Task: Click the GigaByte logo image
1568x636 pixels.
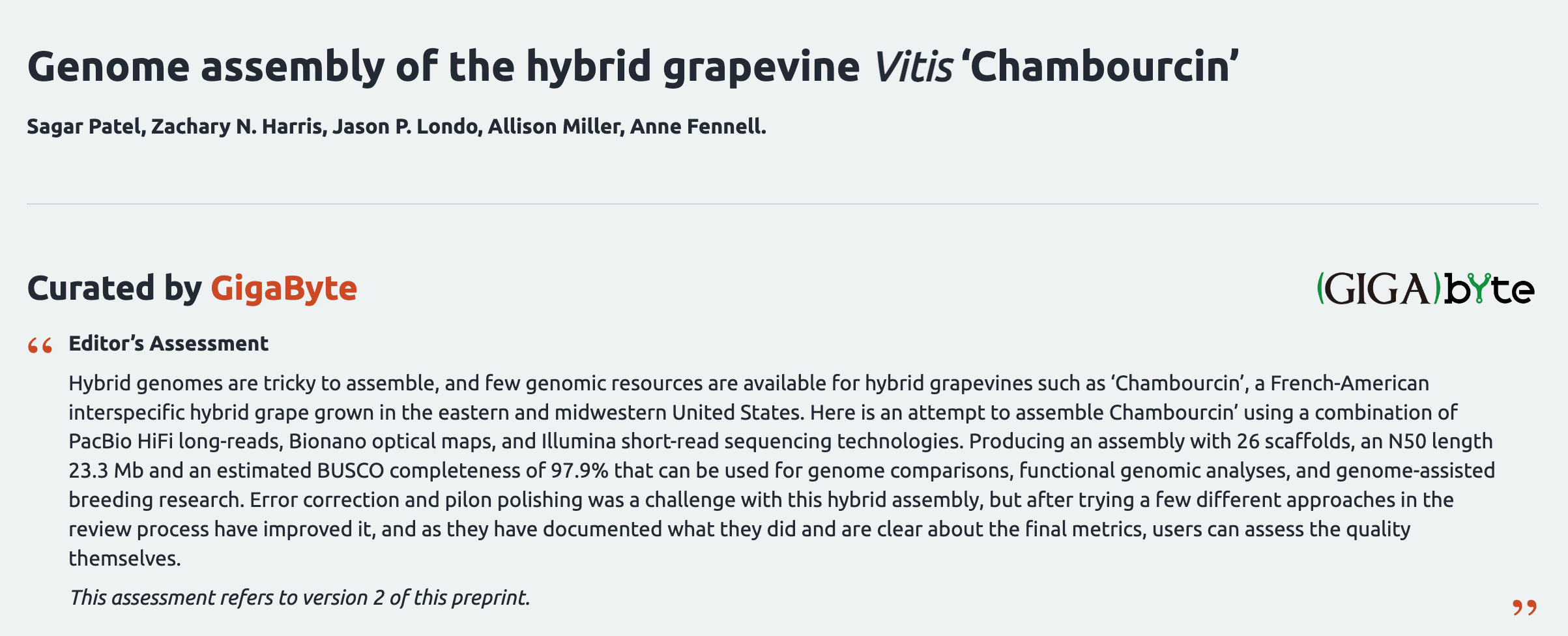Action: click(x=1425, y=289)
